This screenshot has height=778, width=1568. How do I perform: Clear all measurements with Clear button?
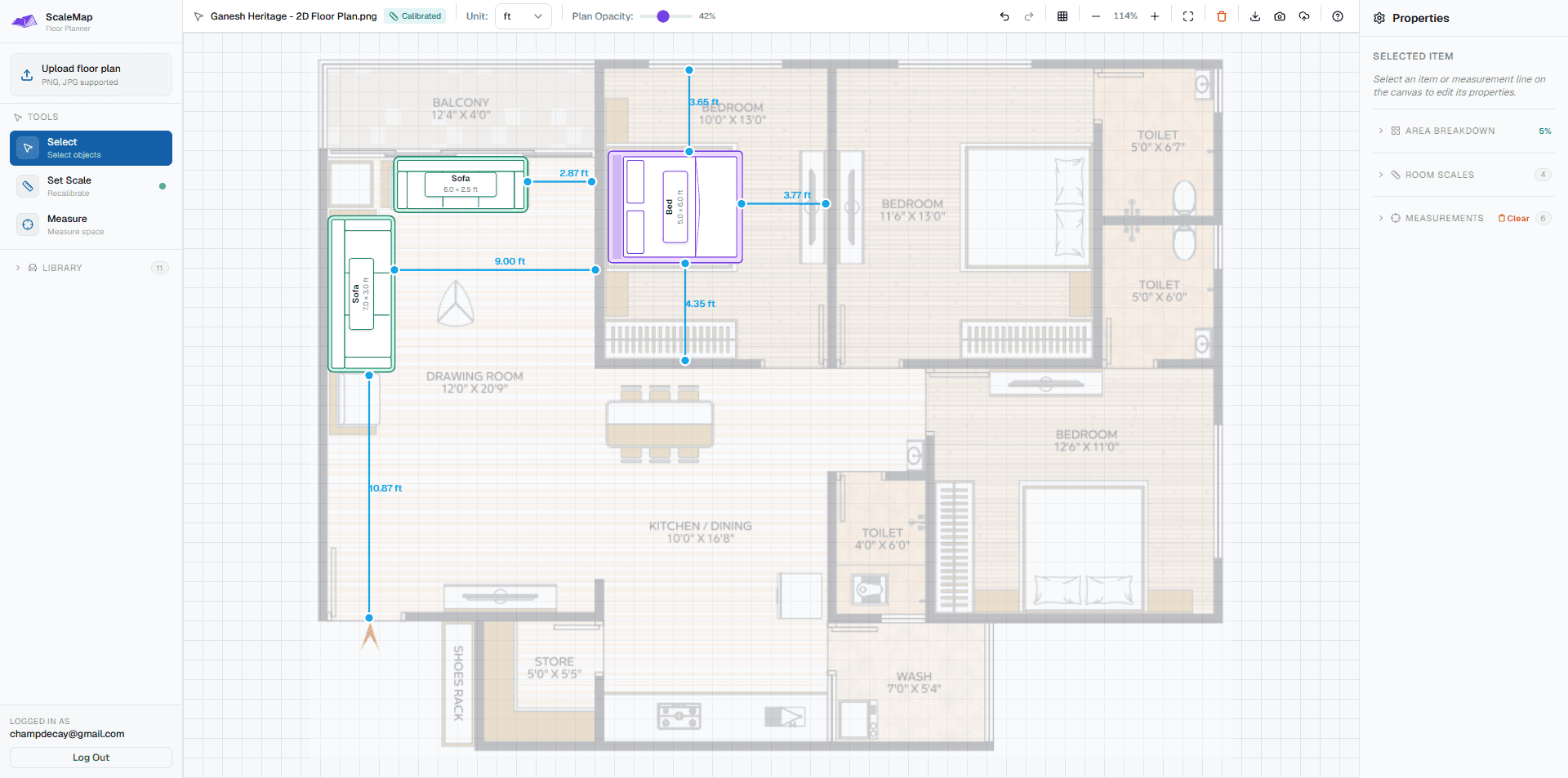pos(1514,218)
